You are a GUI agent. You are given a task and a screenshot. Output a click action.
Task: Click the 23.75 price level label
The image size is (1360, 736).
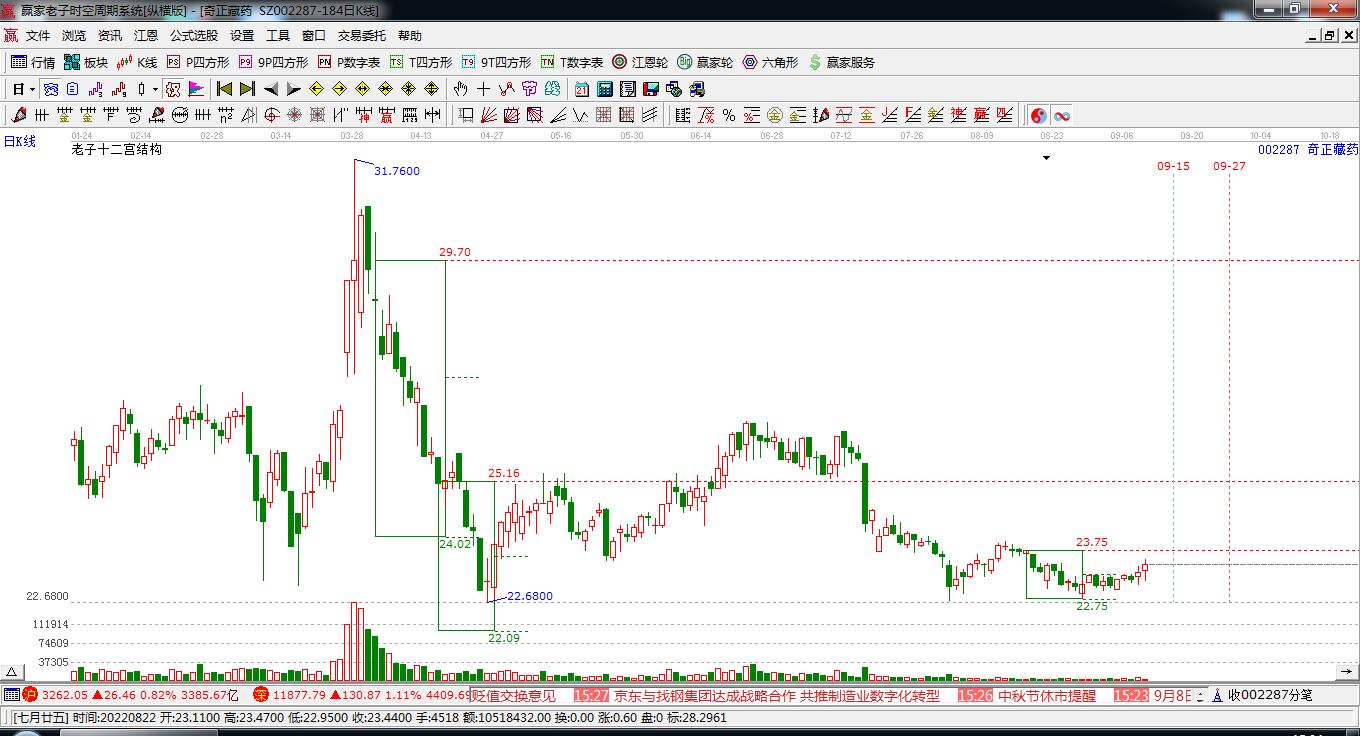tap(1092, 542)
